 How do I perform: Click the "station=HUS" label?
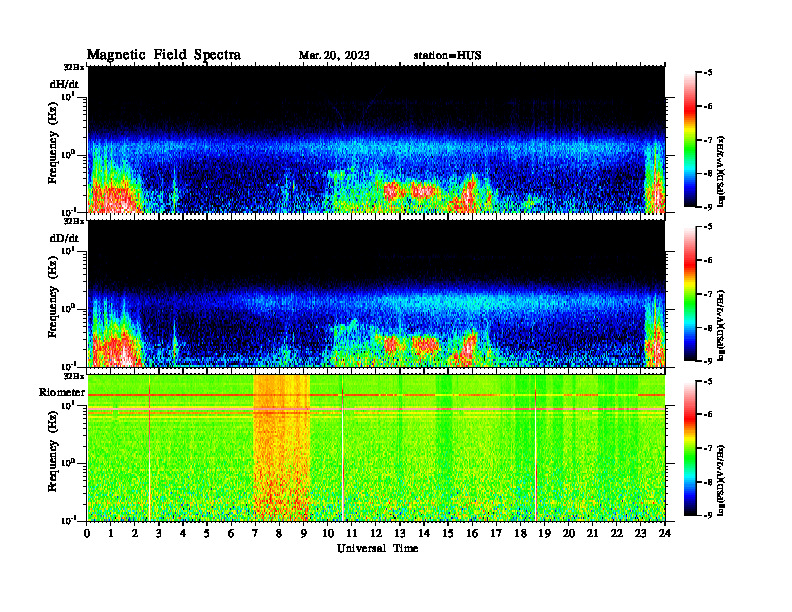tap(447, 56)
